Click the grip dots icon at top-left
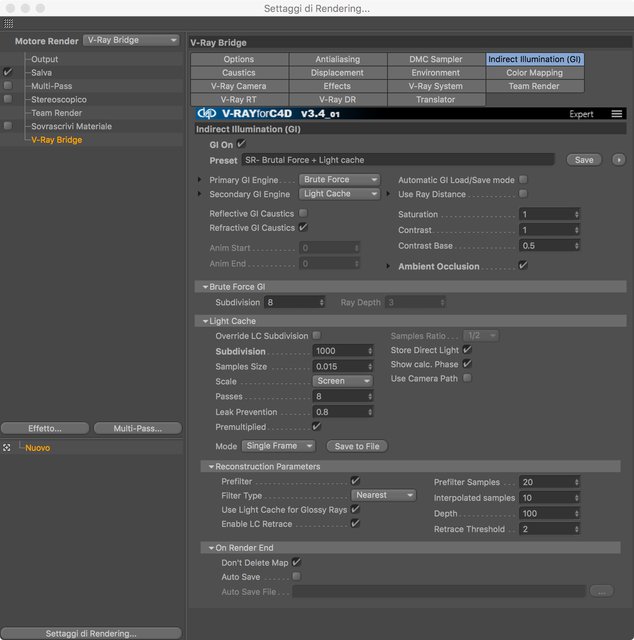The image size is (634, 640). tap(9, 23)
